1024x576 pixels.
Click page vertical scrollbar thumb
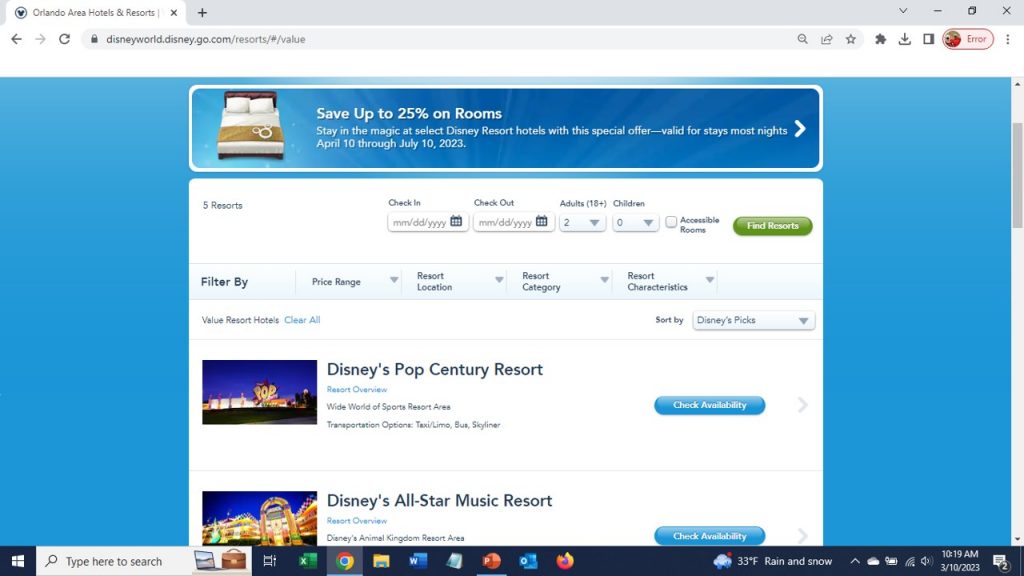coord(1017,176)
